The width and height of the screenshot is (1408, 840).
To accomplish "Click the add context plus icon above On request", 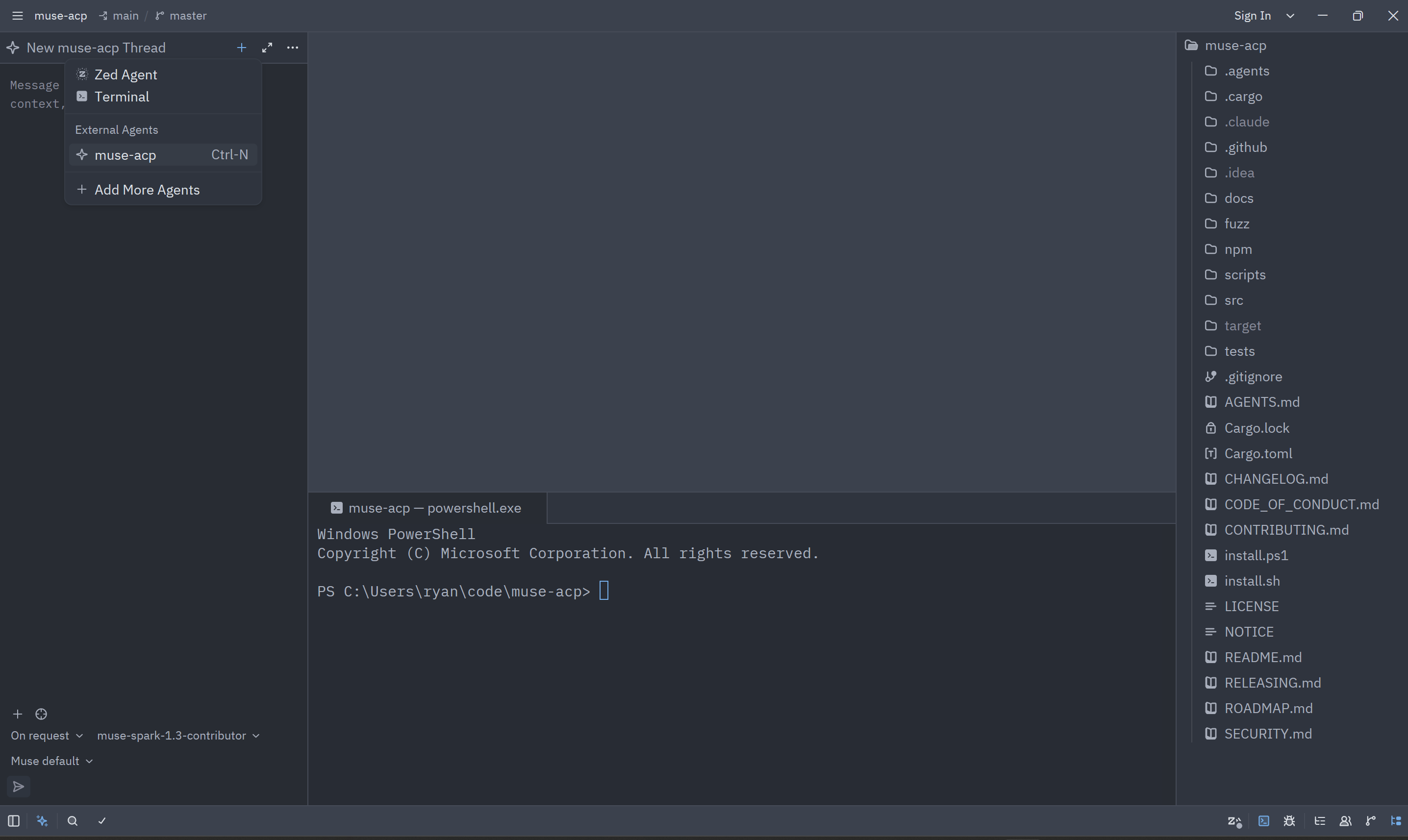I will click(18, 715).
